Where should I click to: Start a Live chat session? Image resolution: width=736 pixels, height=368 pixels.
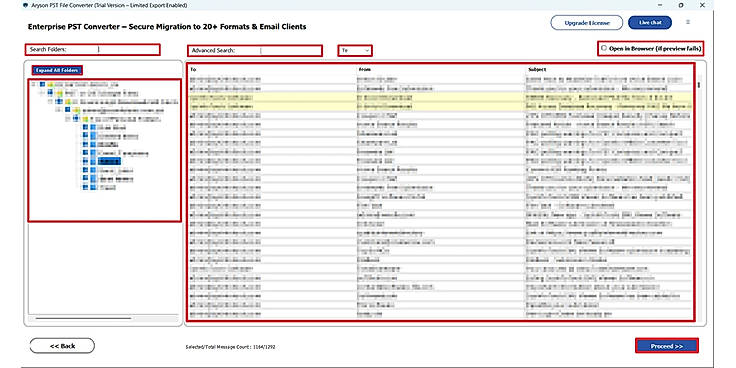[x=650, y=23]
